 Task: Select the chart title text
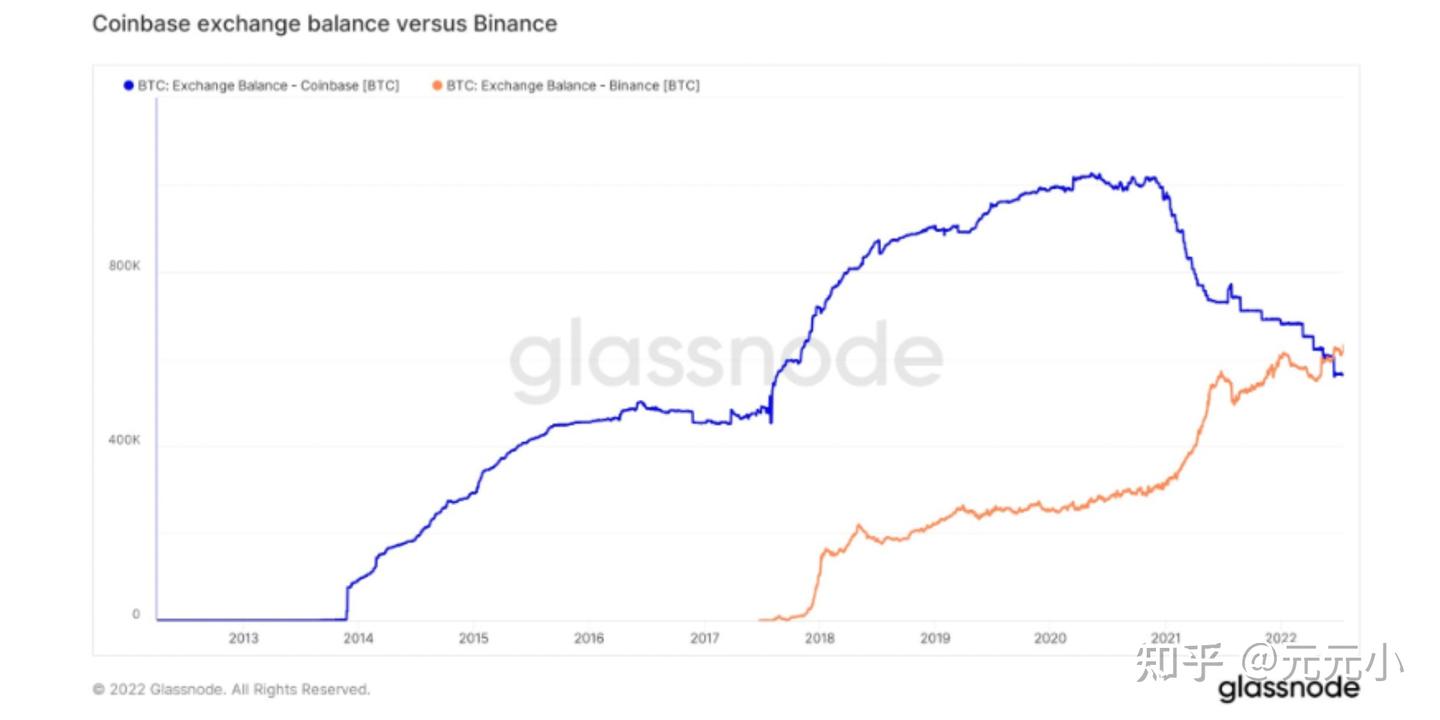coord(324,24)
